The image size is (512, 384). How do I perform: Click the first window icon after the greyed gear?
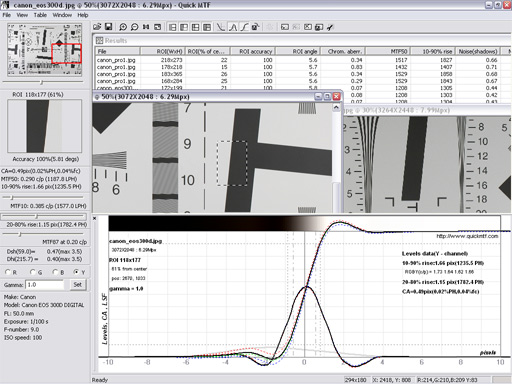pos(285,27)
